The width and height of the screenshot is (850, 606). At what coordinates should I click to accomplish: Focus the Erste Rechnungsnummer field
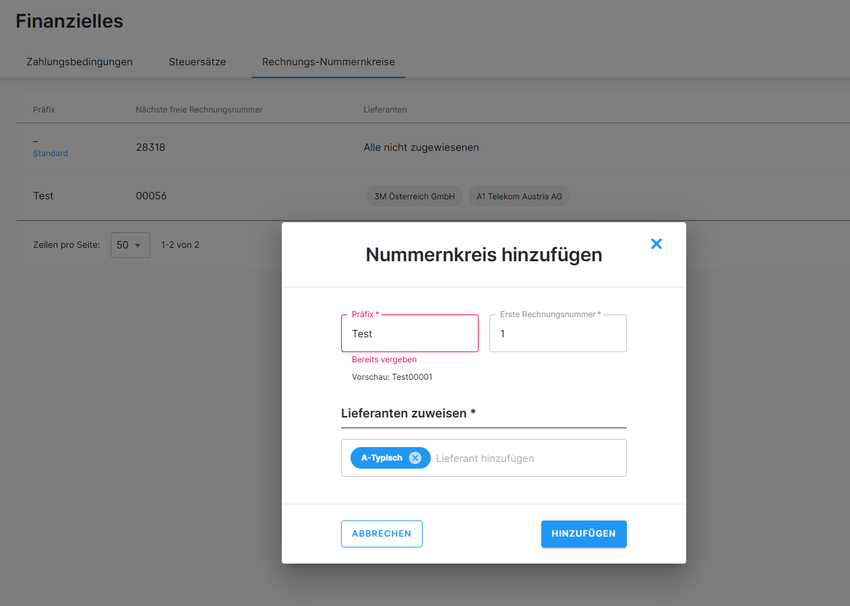[557, 334]
